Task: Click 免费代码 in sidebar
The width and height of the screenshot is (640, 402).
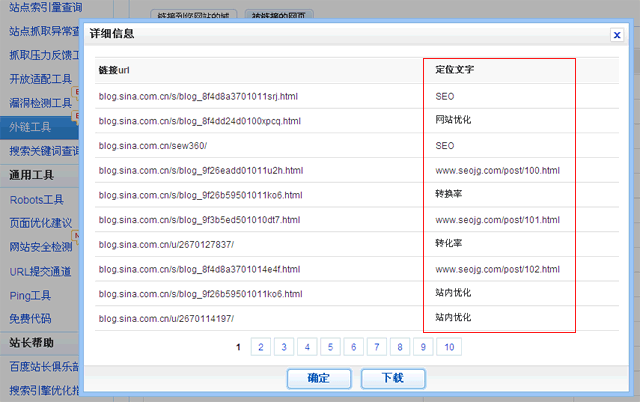Action: [x=30, y=318]
